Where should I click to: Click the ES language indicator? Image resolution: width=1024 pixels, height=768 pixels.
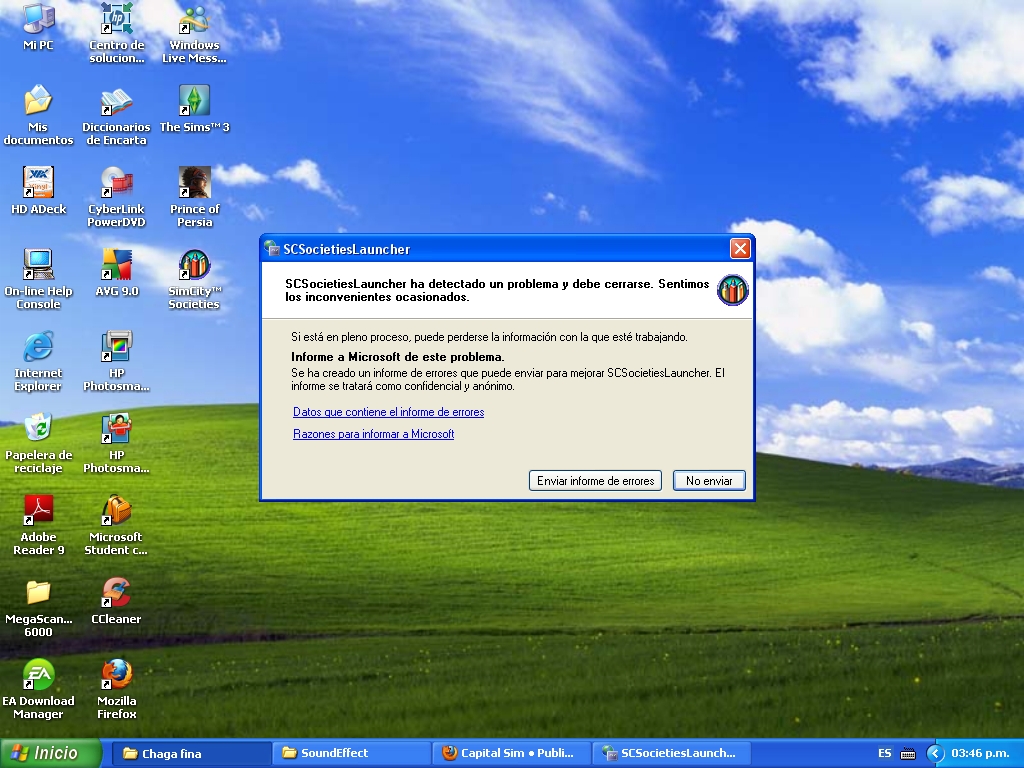click(x=884, y=754)
